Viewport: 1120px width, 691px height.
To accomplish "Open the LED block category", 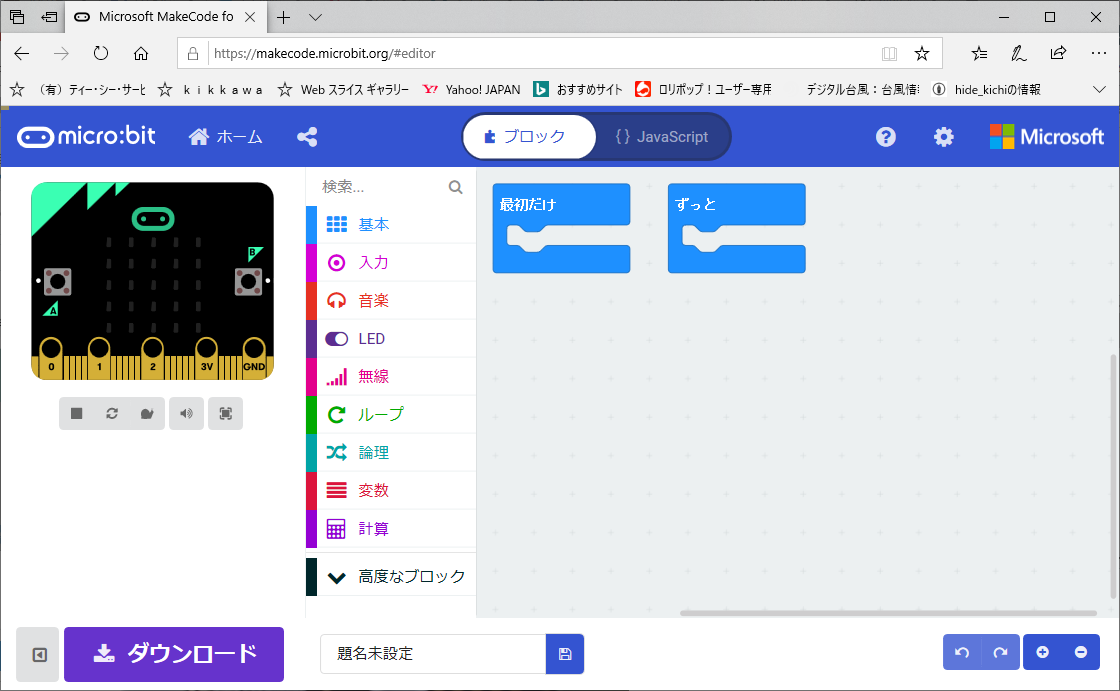I will click(391, 339).
